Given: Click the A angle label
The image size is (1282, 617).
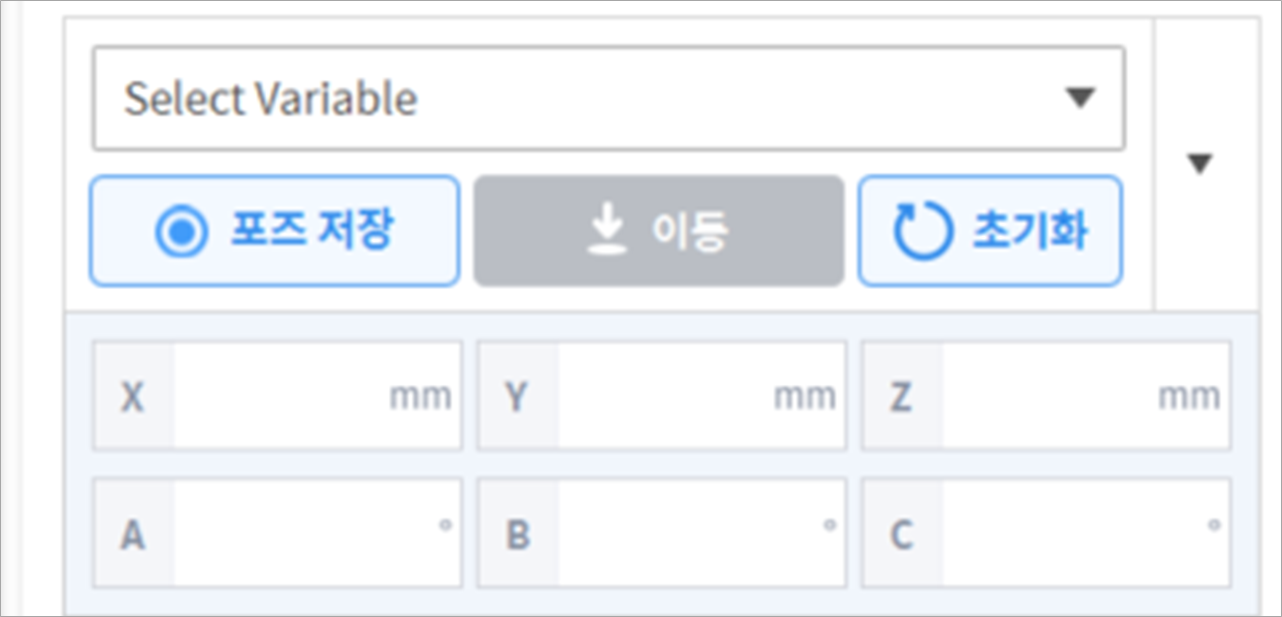Looking at the screenshot, I should click(x=132, y=536).
